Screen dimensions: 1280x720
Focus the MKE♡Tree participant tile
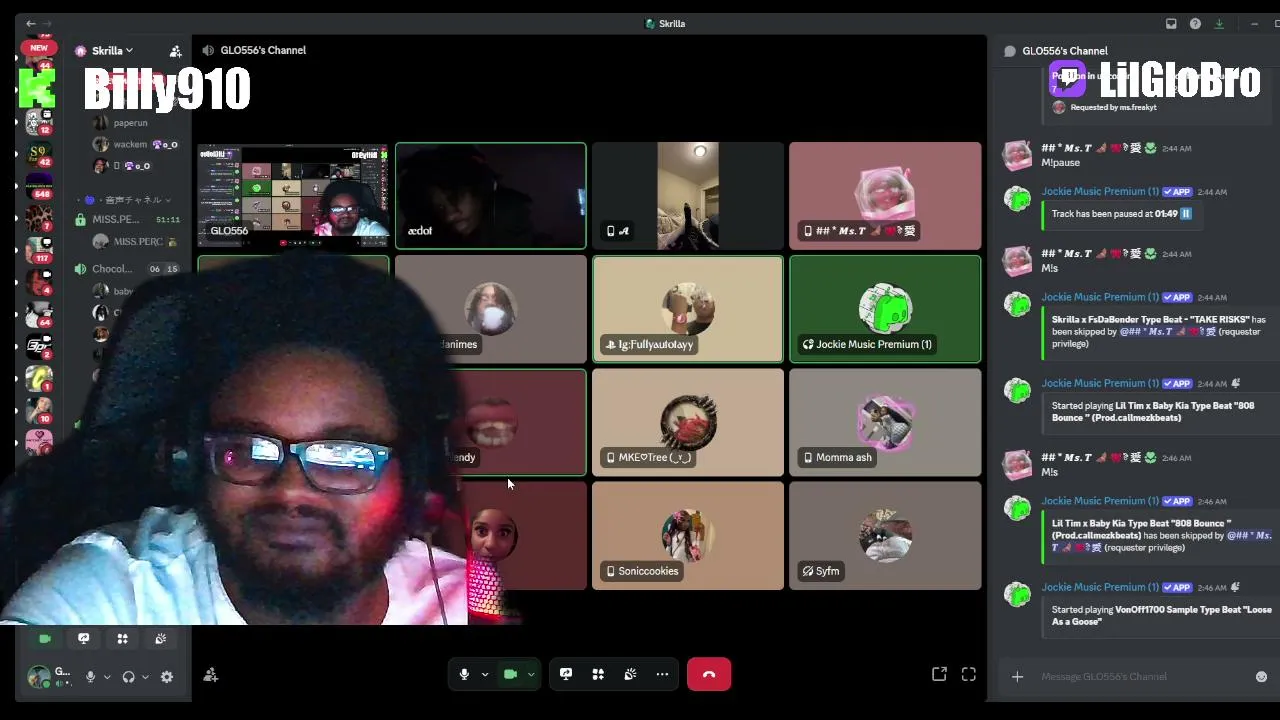coord(688,422)
